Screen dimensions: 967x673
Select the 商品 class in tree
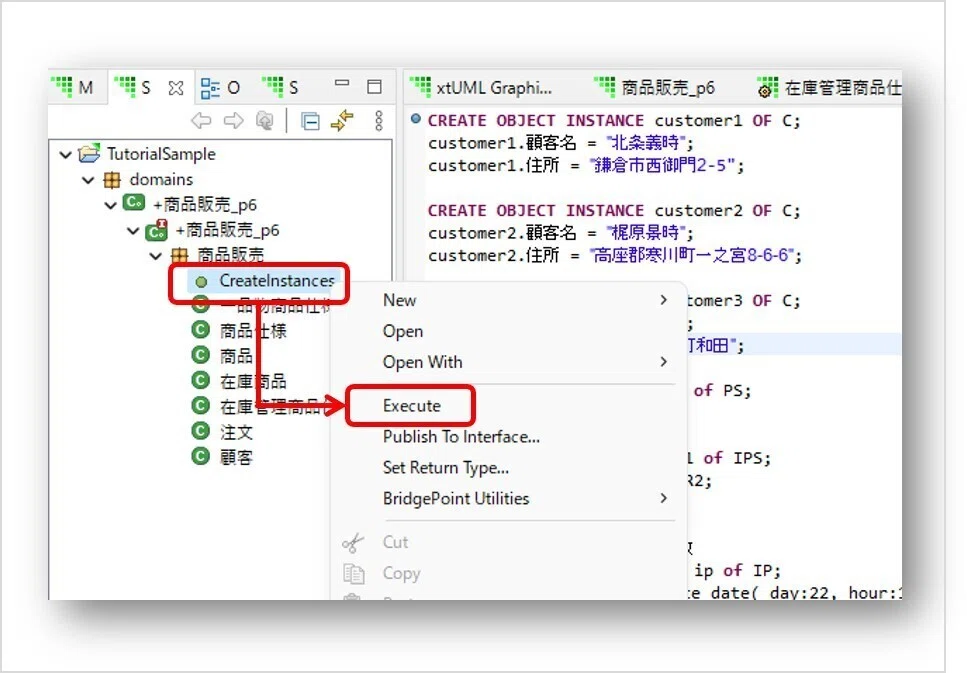point(236,356)
